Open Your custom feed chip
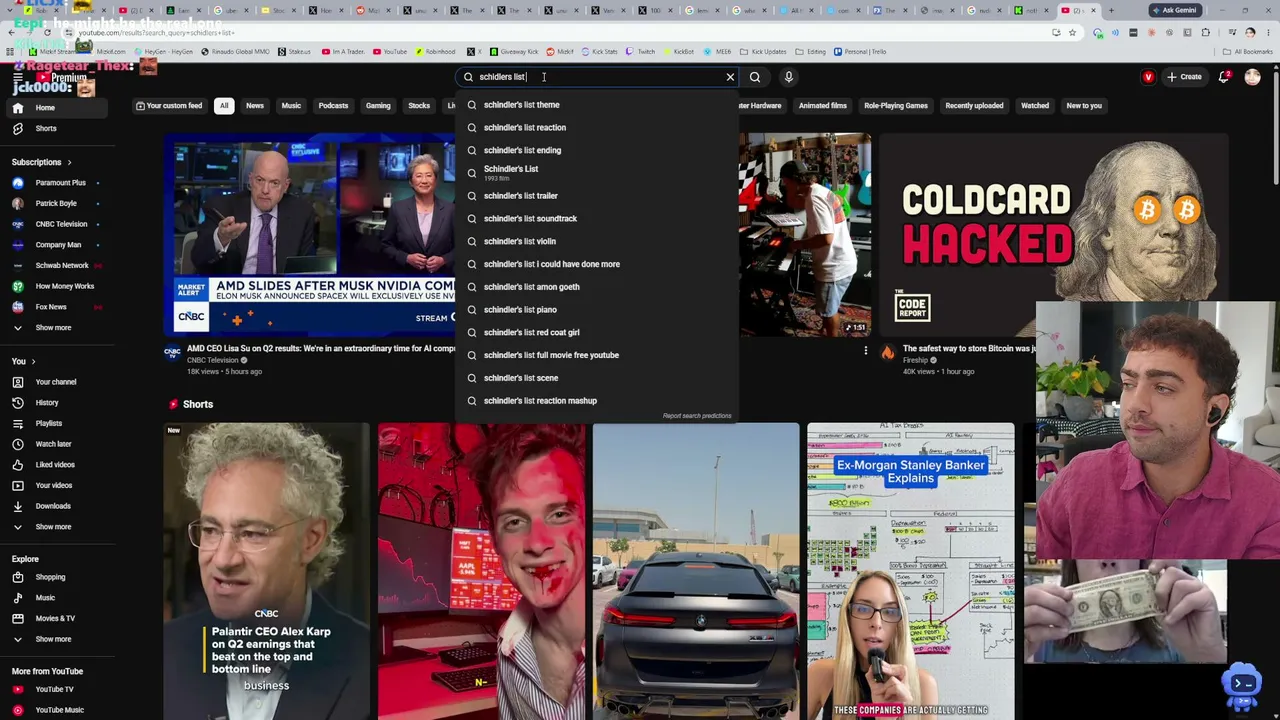Screen dimensions: 1280x720 [169, 106]
